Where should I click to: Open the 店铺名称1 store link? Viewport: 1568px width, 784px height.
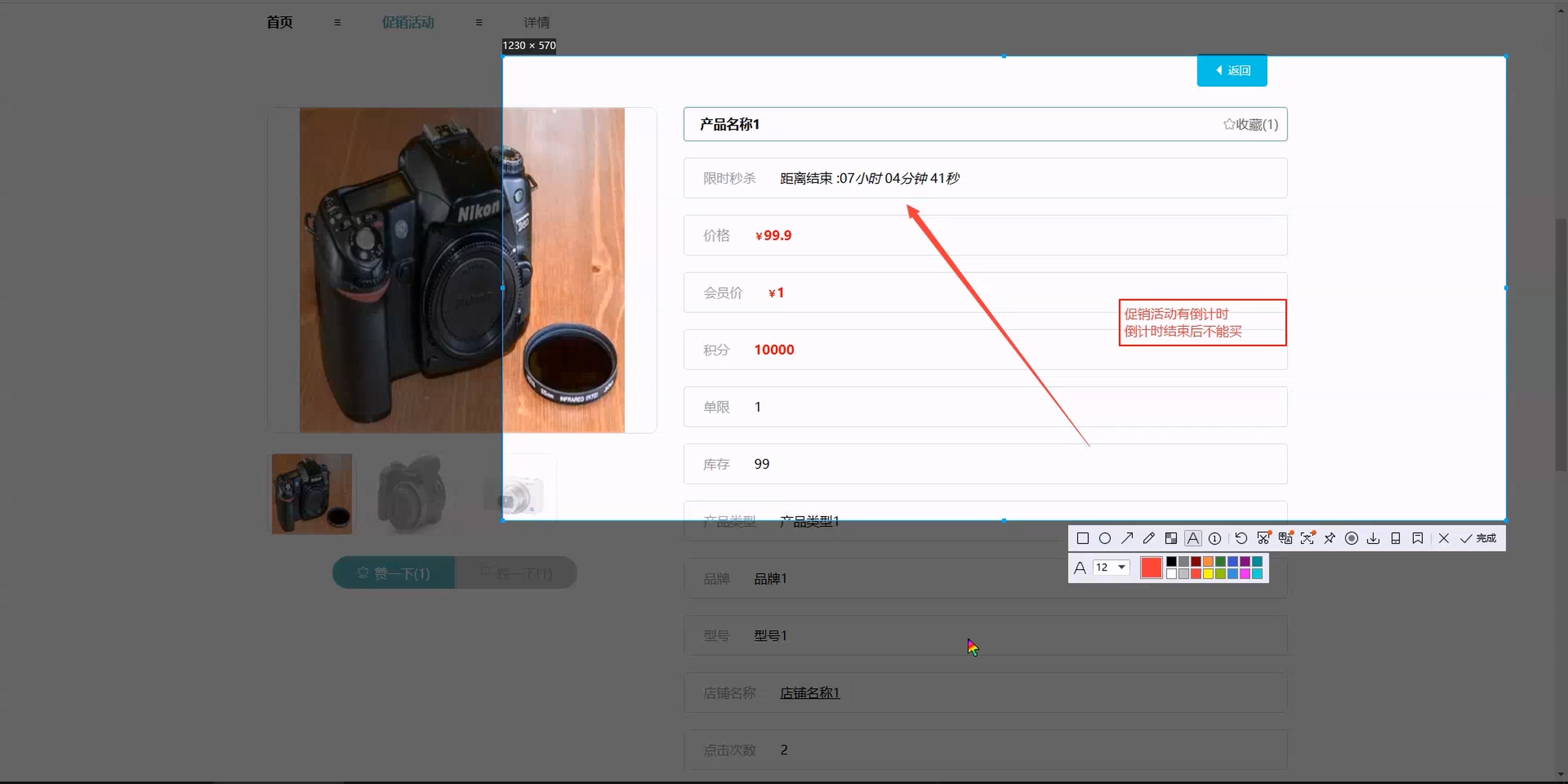click(x=810, y=693)
